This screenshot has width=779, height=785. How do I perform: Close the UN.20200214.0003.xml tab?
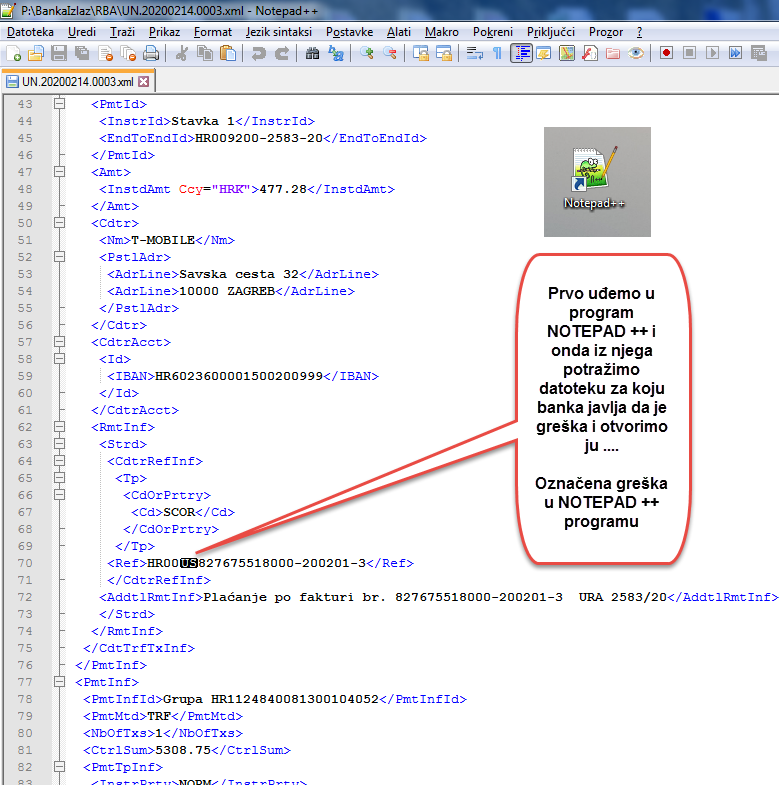[x=144, y=81]
